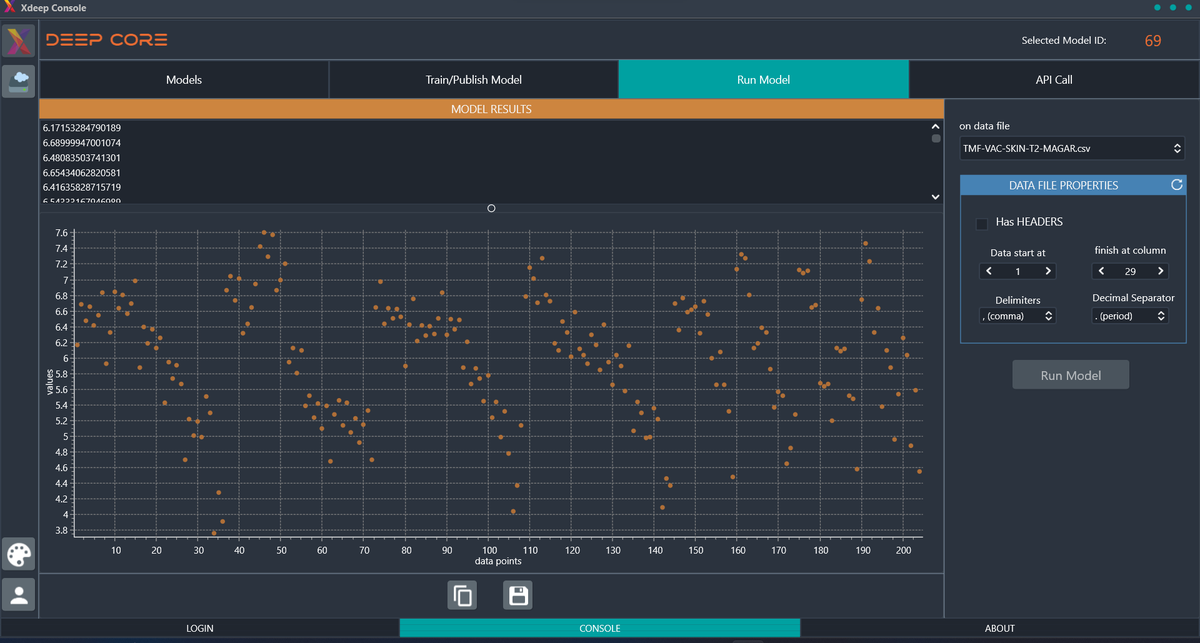The height and width of the screenshot is (643, 1200).
Task: Select result value 6.65434062820581
Action: tap(82, 173)
